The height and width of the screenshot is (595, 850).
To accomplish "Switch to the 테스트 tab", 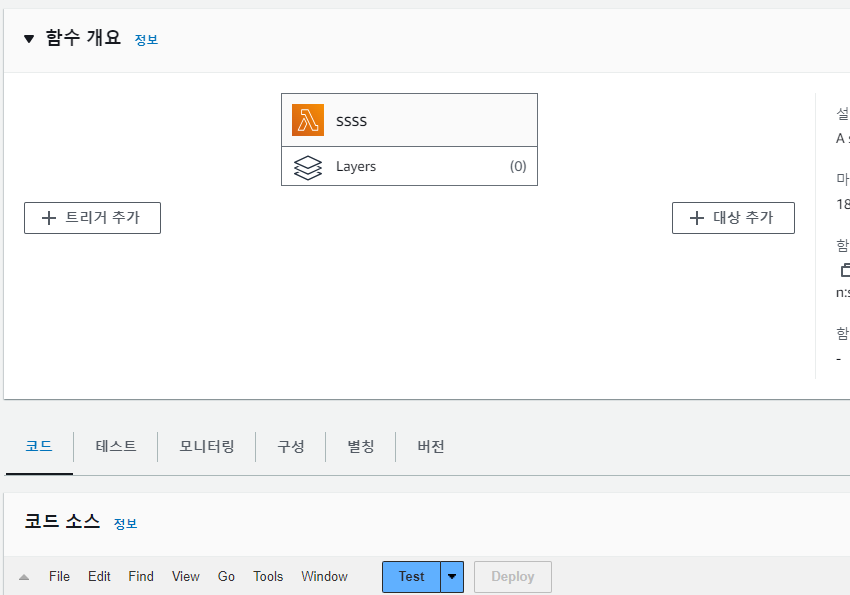I will point(116,447).
